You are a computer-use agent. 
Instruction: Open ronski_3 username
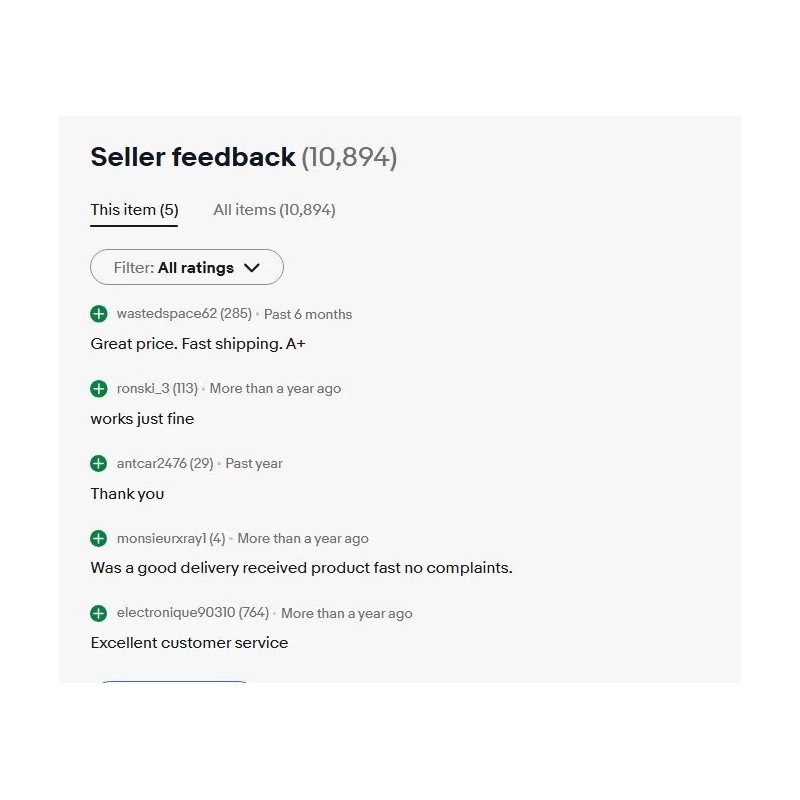pyautogui.click(x=143, y=389)
